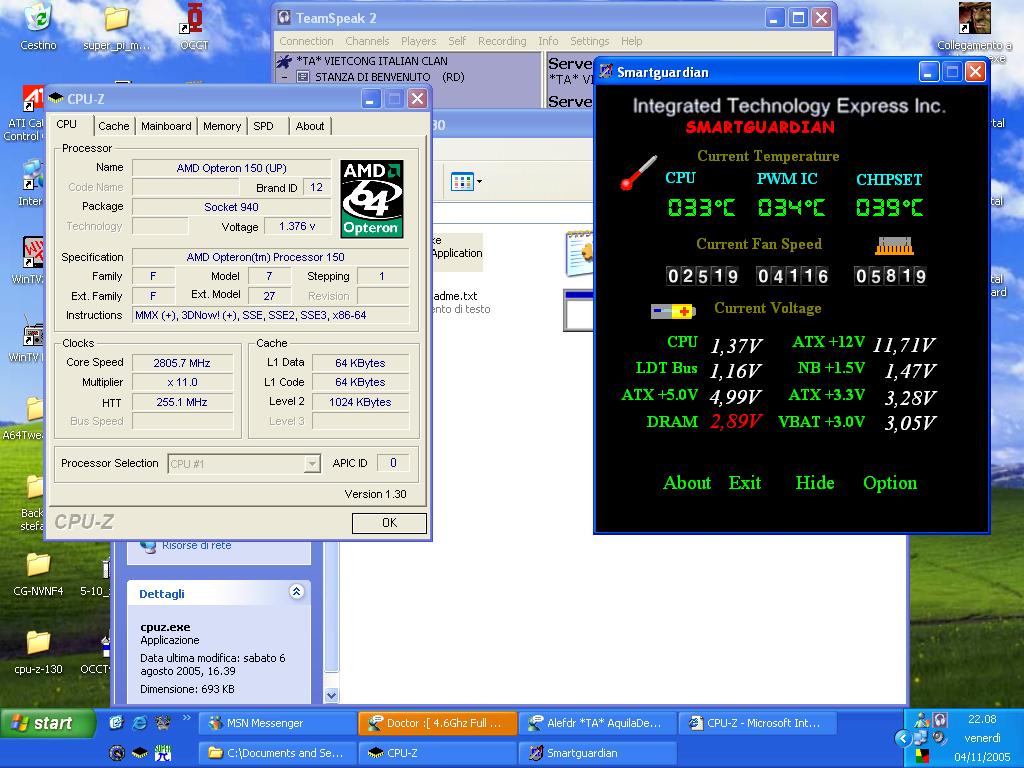Open TeamSpeak Settings menu
This screenshot has height=768, width=1024.
(590, 41)
